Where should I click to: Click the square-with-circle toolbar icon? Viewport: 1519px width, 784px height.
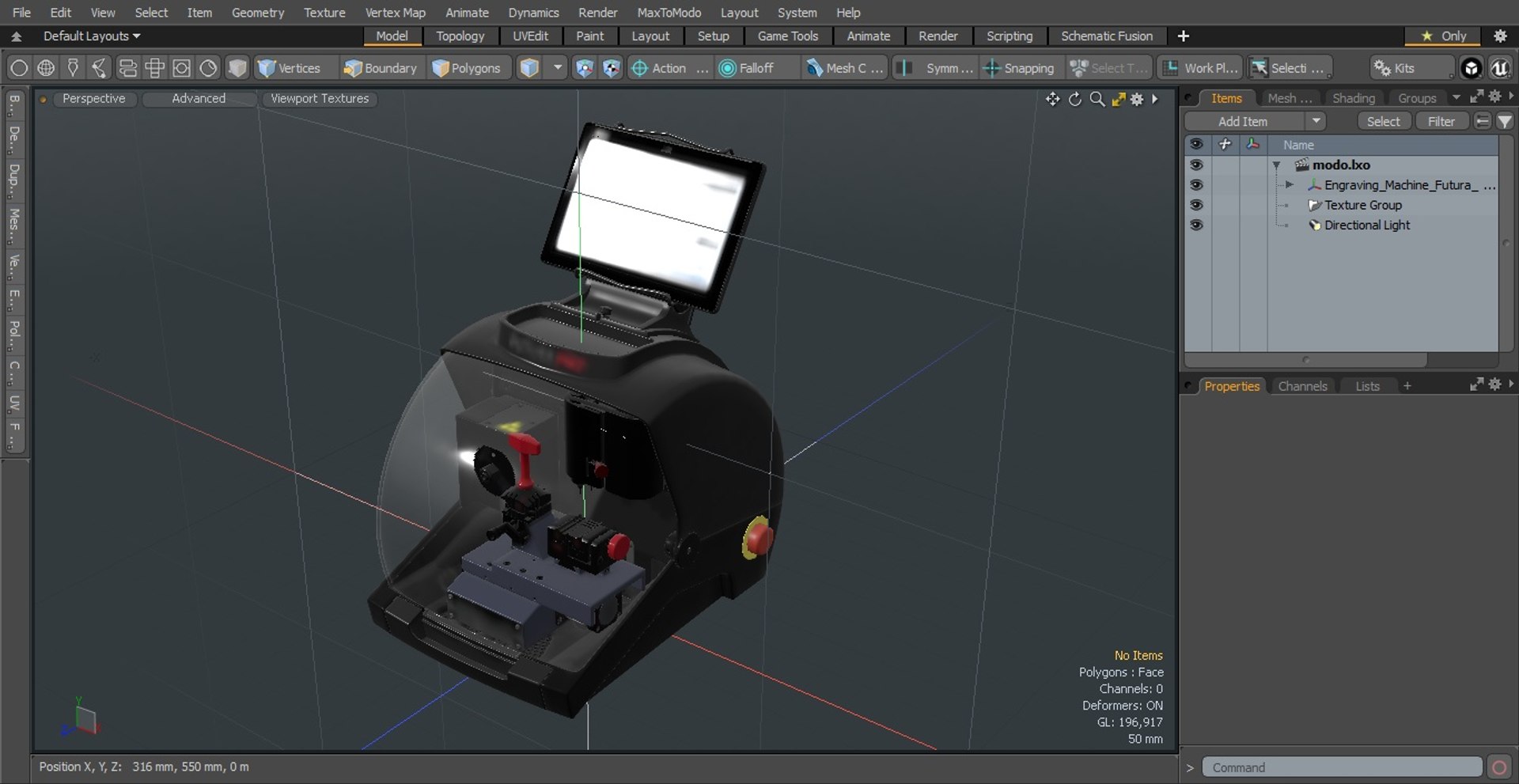pos(181,68)
